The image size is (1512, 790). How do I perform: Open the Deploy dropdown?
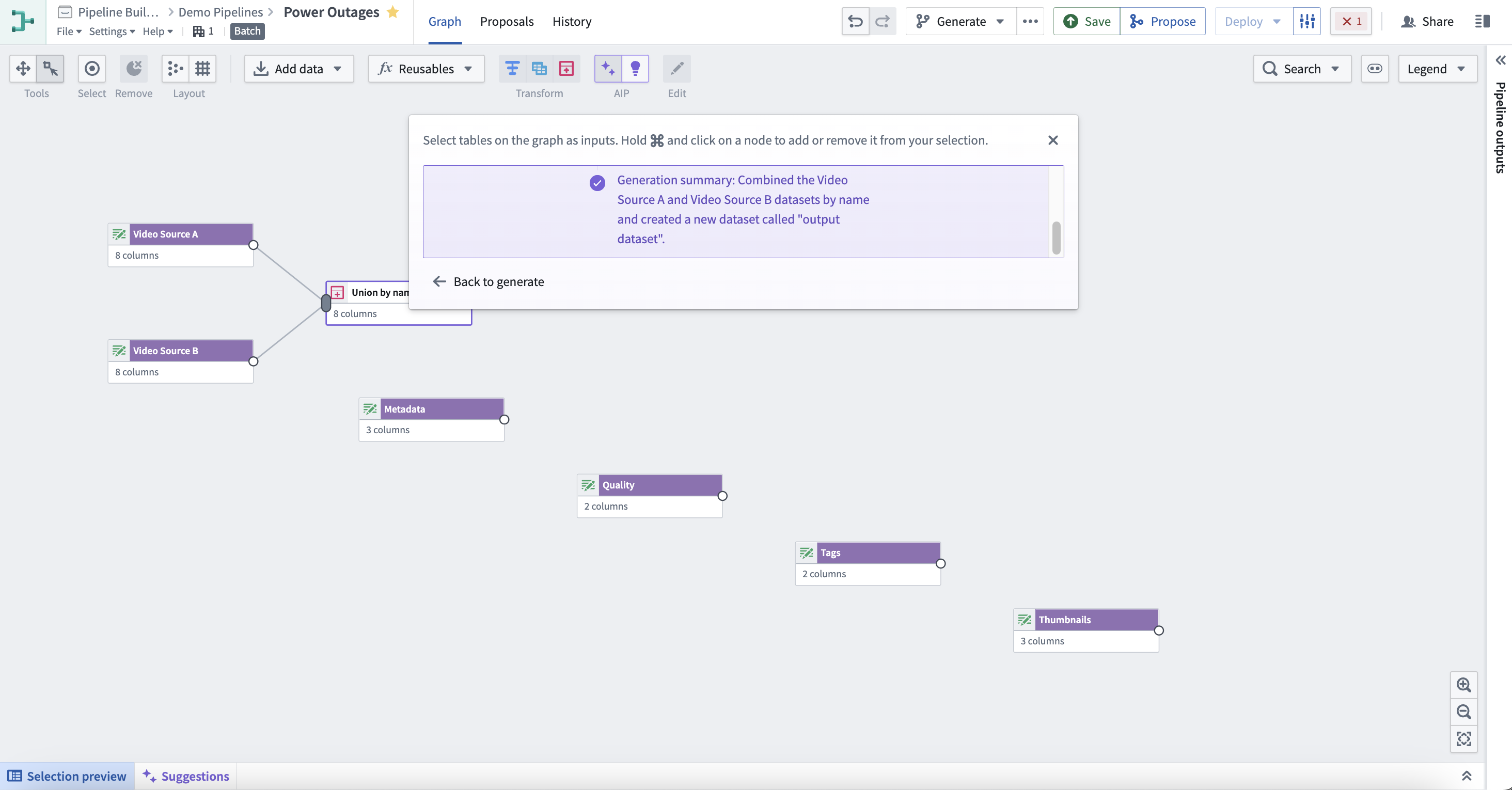point(1253,22)
